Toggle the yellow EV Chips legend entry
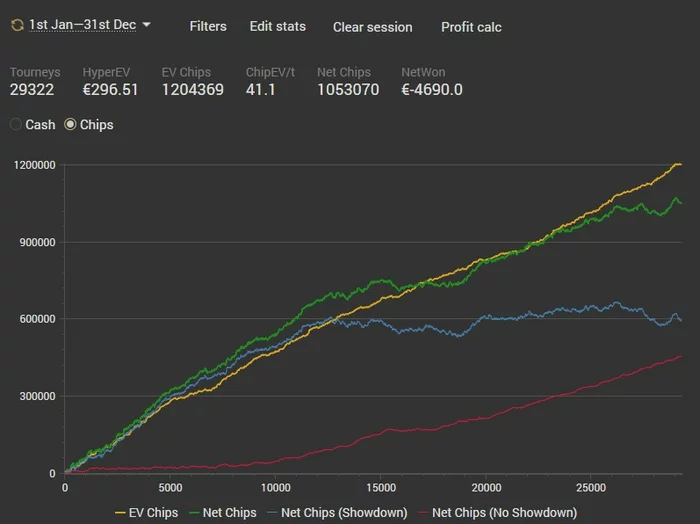Screen dimensions: 700x524 click(x=147, y=512)
